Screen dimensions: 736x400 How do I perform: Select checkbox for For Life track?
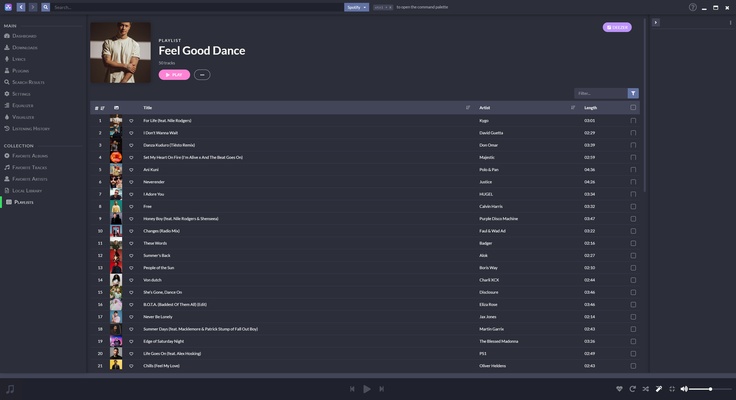coord(633,121)
